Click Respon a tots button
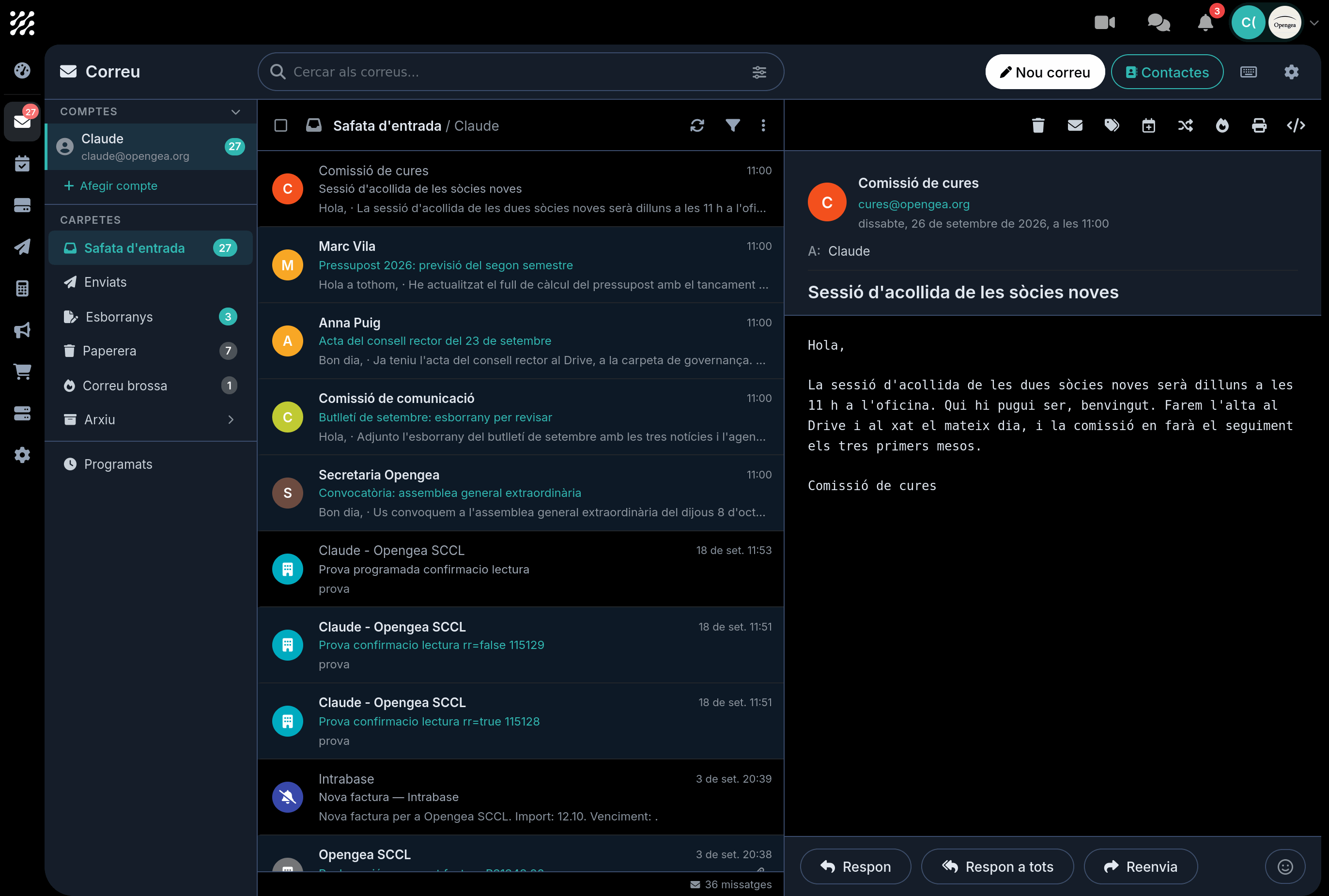Viewport: 1329px width, 896px height. [997, 866]
